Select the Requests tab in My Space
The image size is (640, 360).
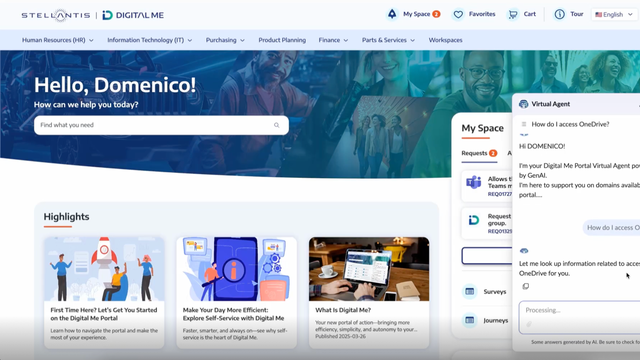pyautogui.click(x=479, y=153)
